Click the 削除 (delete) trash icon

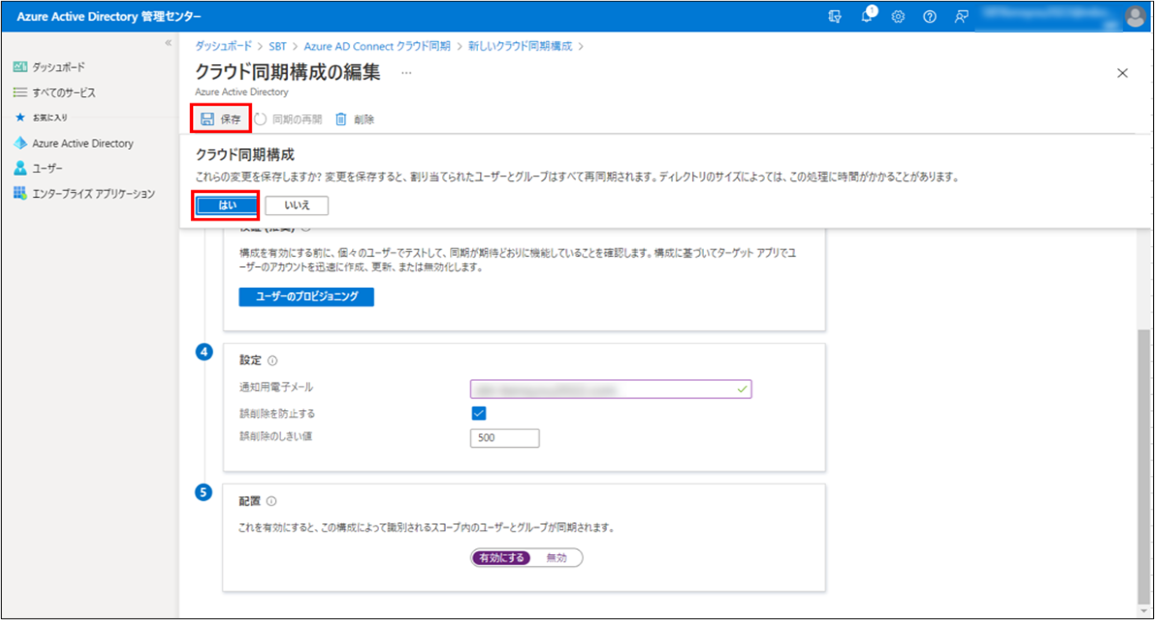point(341,119)
